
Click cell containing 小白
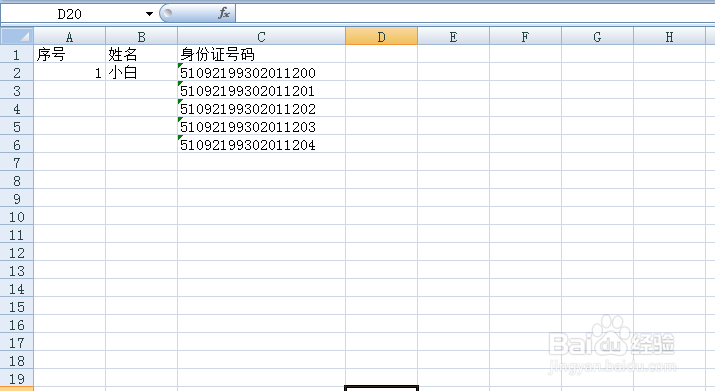click(x=141, y=73)
